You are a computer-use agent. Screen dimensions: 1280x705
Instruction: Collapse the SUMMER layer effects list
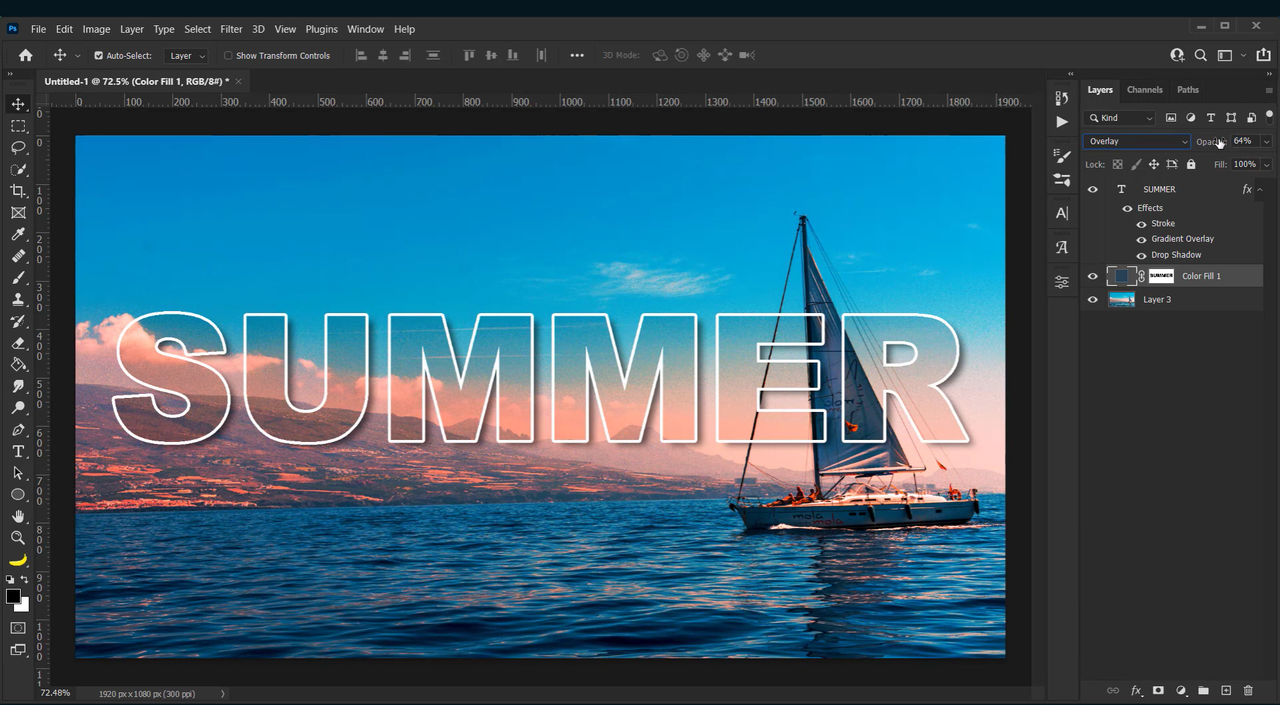pos(1260,189)
